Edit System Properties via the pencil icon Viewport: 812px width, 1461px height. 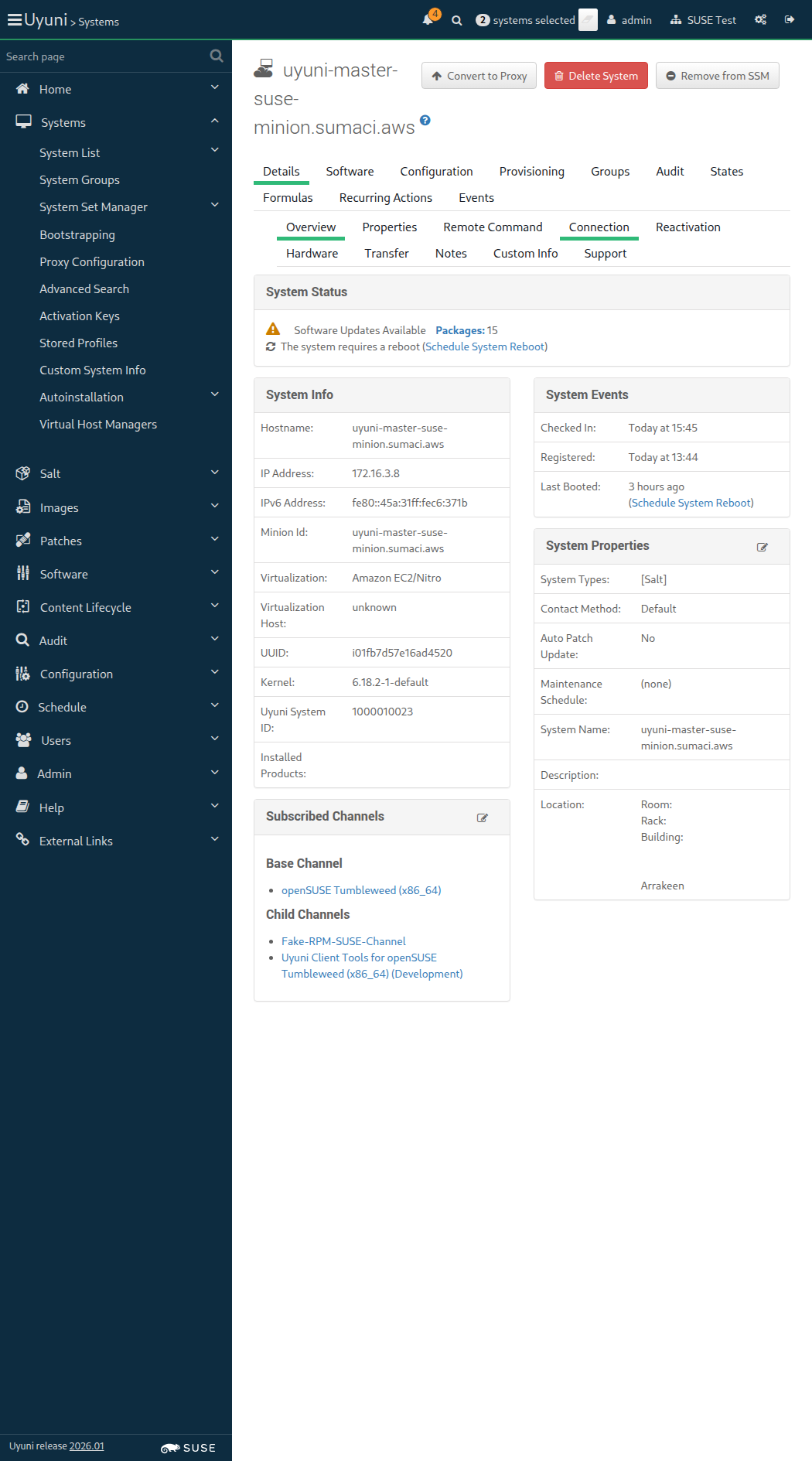click(763, 547)
